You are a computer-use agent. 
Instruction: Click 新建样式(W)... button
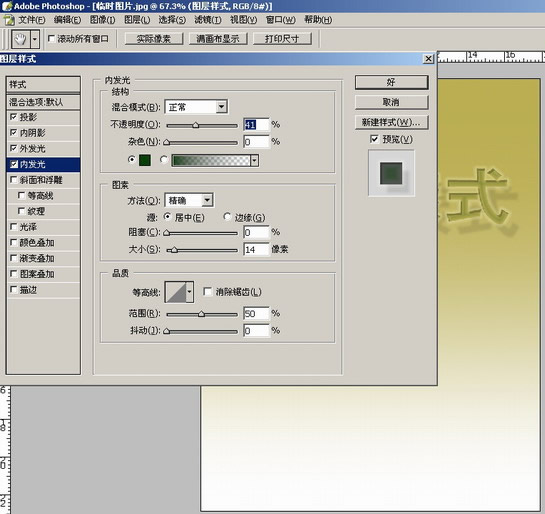(x=391, y=122)
